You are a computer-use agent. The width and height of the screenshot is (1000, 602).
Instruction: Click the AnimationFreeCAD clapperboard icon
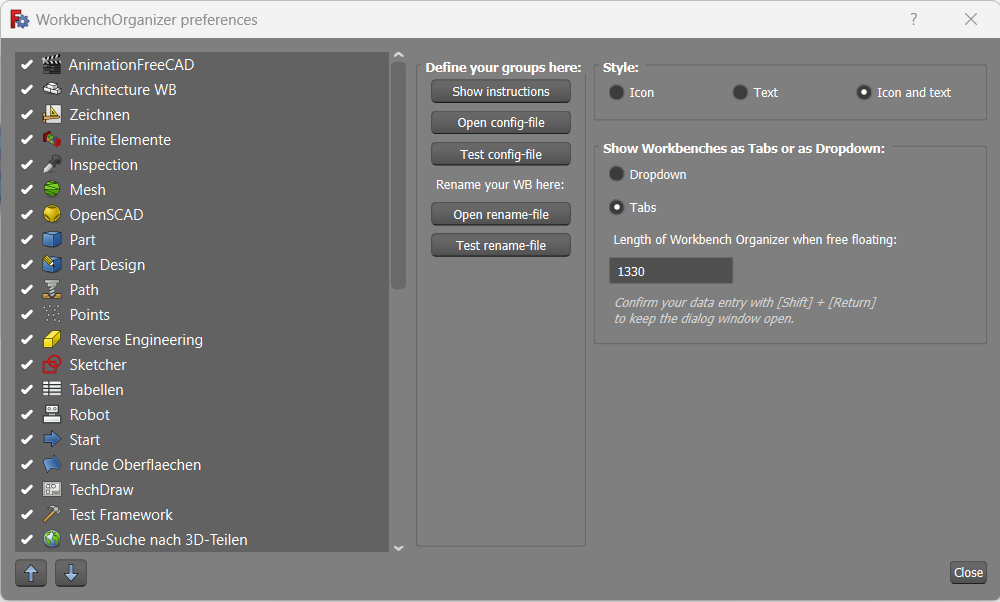(52, 64)
